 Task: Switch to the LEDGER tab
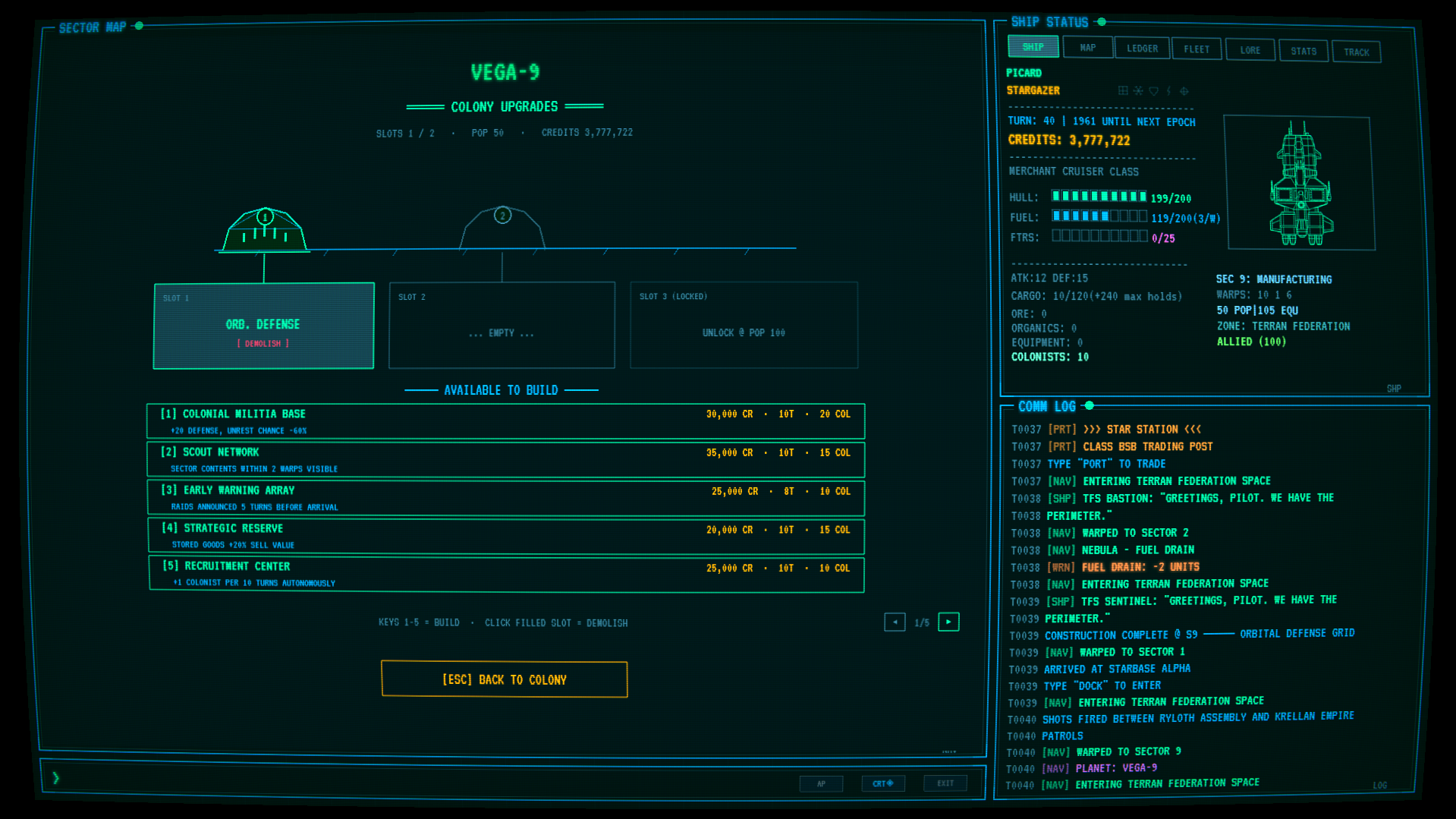(1142, 49)
